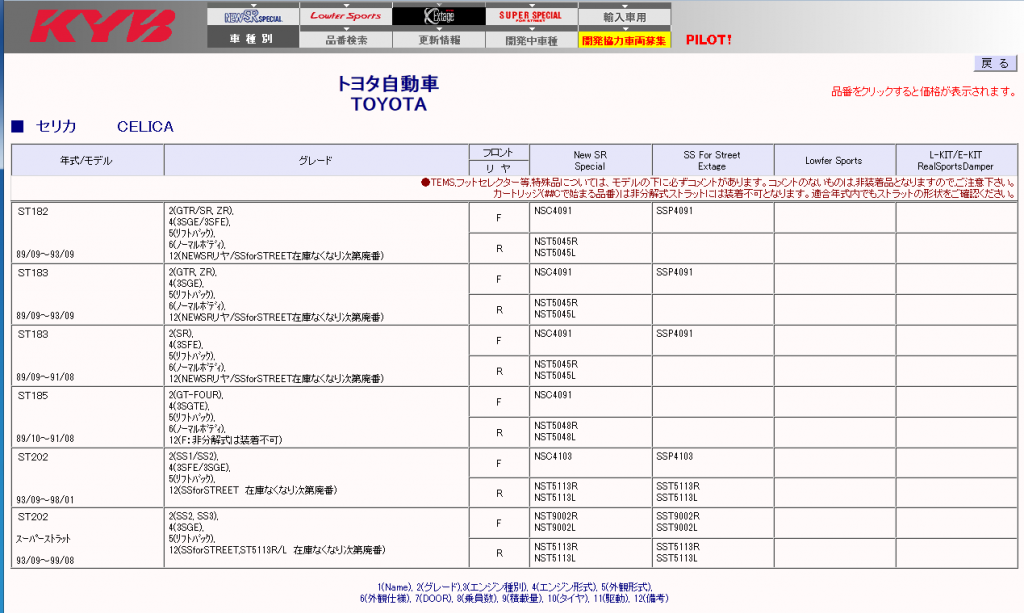Click the red PILOT! link
The image size is (1024, 613).
(709, 40)
